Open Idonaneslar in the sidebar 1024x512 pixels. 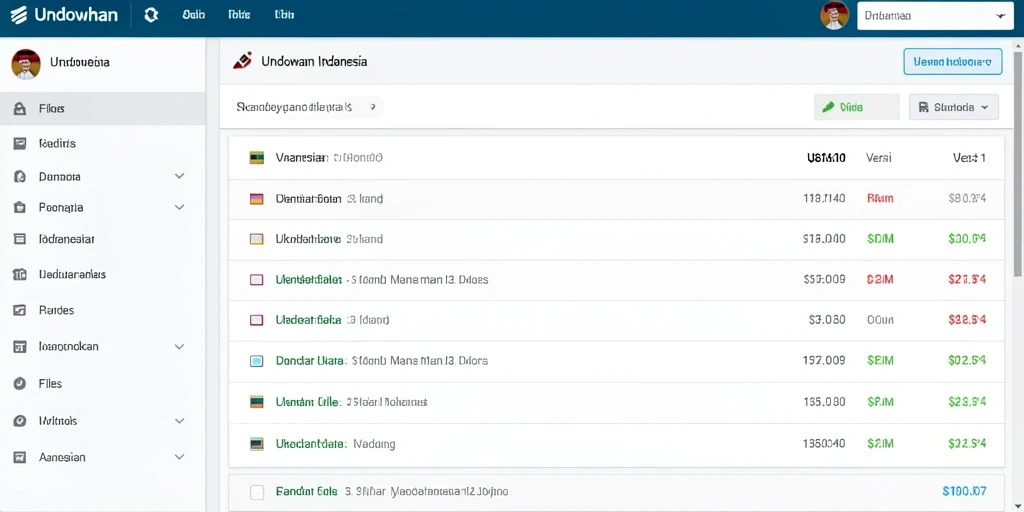point(67,239)
